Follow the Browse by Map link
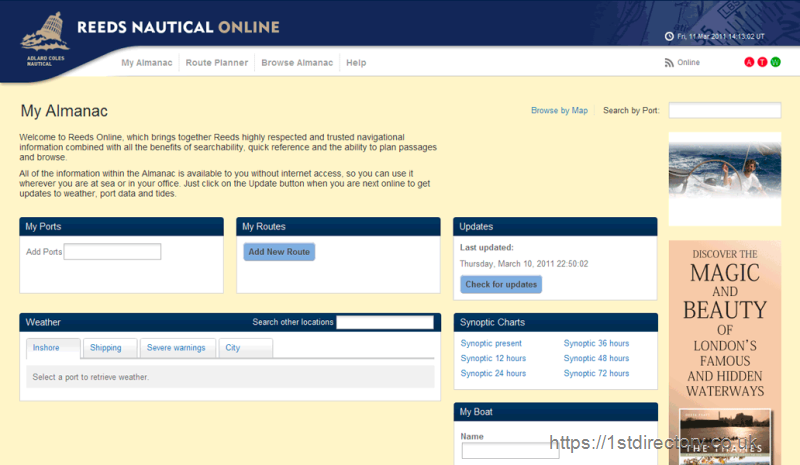 coord(559,110)
